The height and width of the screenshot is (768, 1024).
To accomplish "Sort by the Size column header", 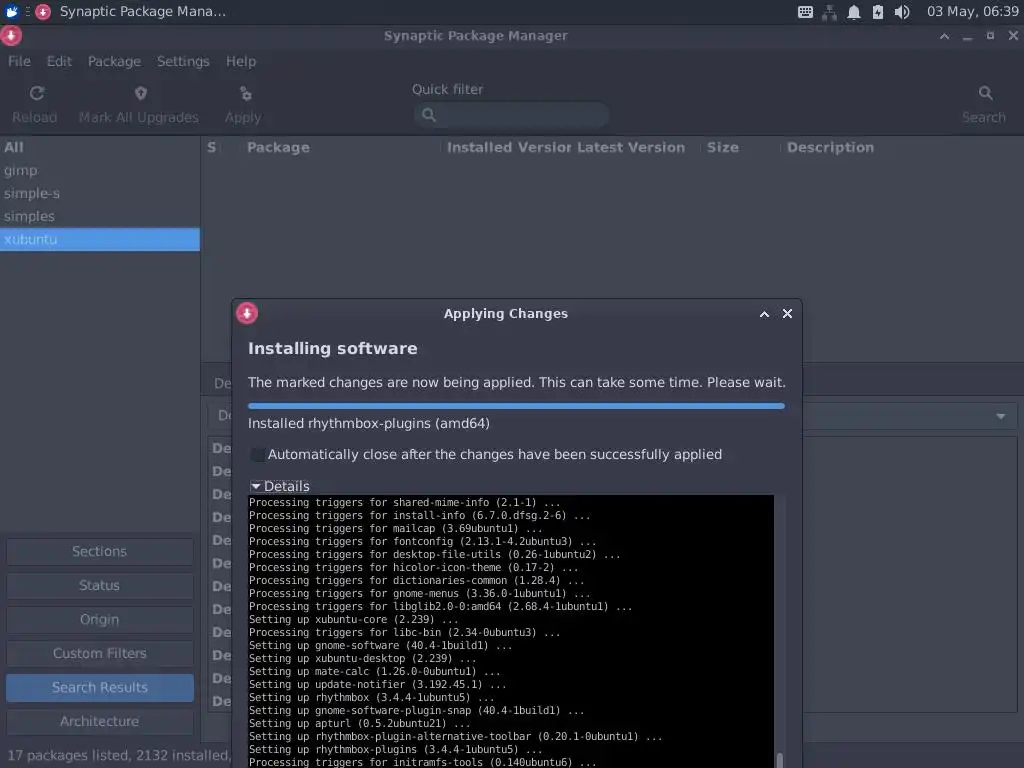I will (x=723, y=148).
